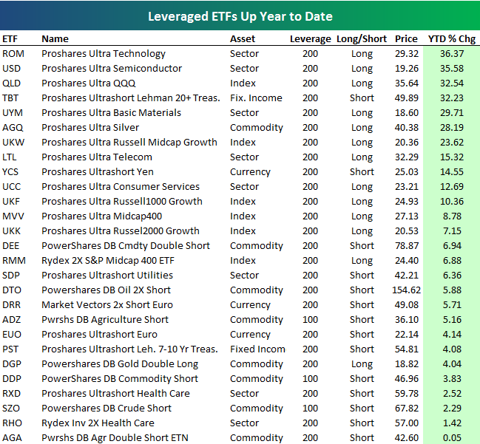Click the AGQ ticker cell
480x444 pixels.
pos(13,128)
